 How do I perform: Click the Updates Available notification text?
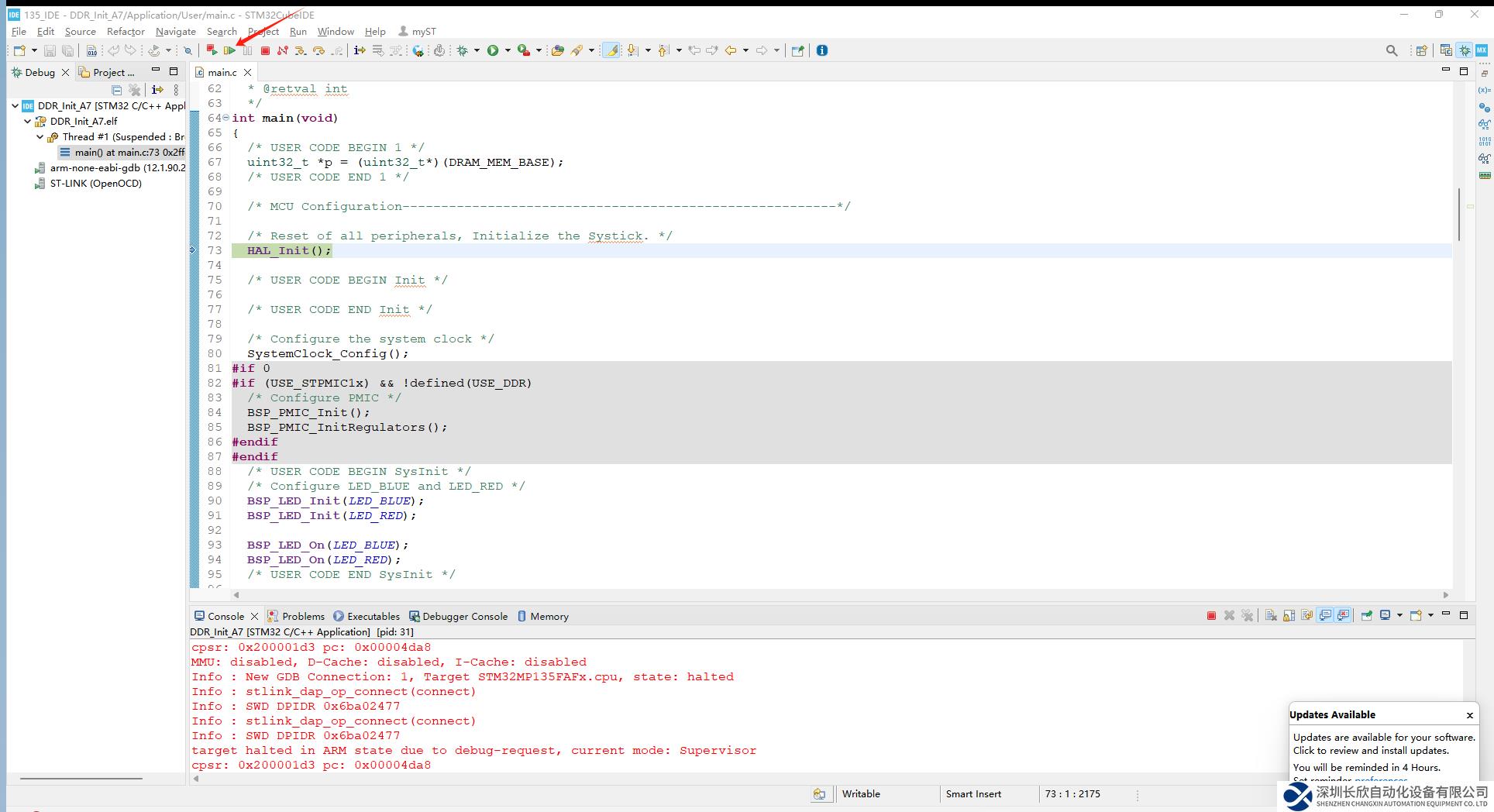(1383, 744)
